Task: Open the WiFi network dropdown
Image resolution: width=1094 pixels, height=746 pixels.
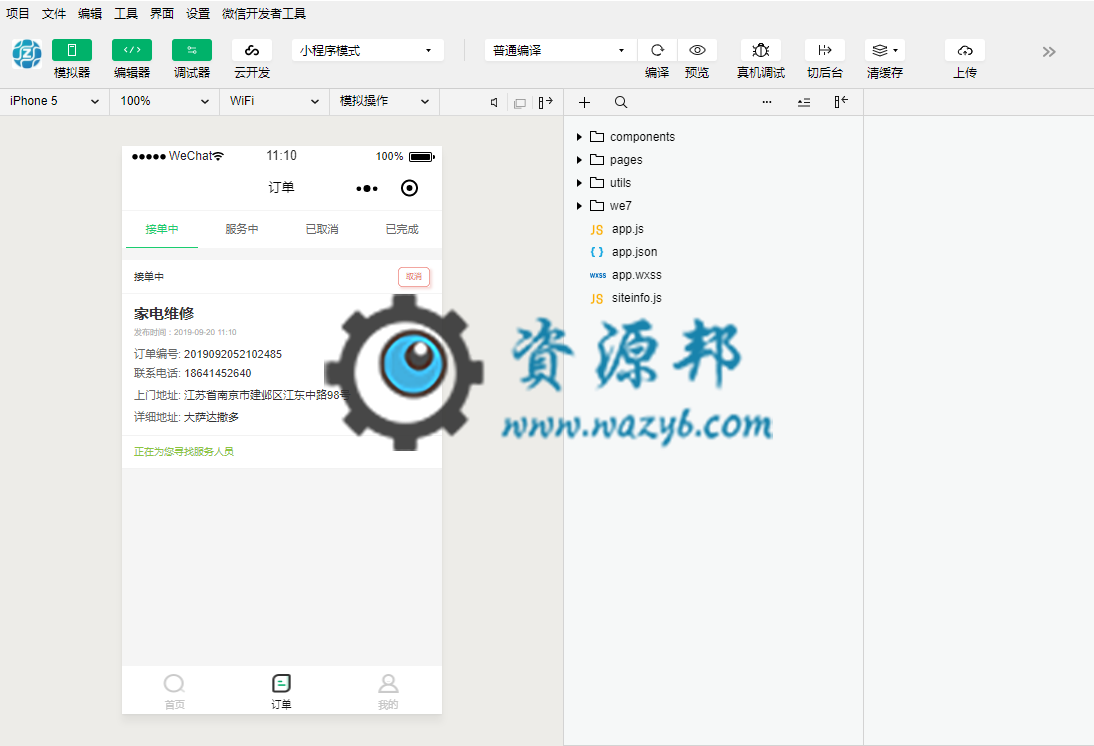Action: tap(274, 101)
